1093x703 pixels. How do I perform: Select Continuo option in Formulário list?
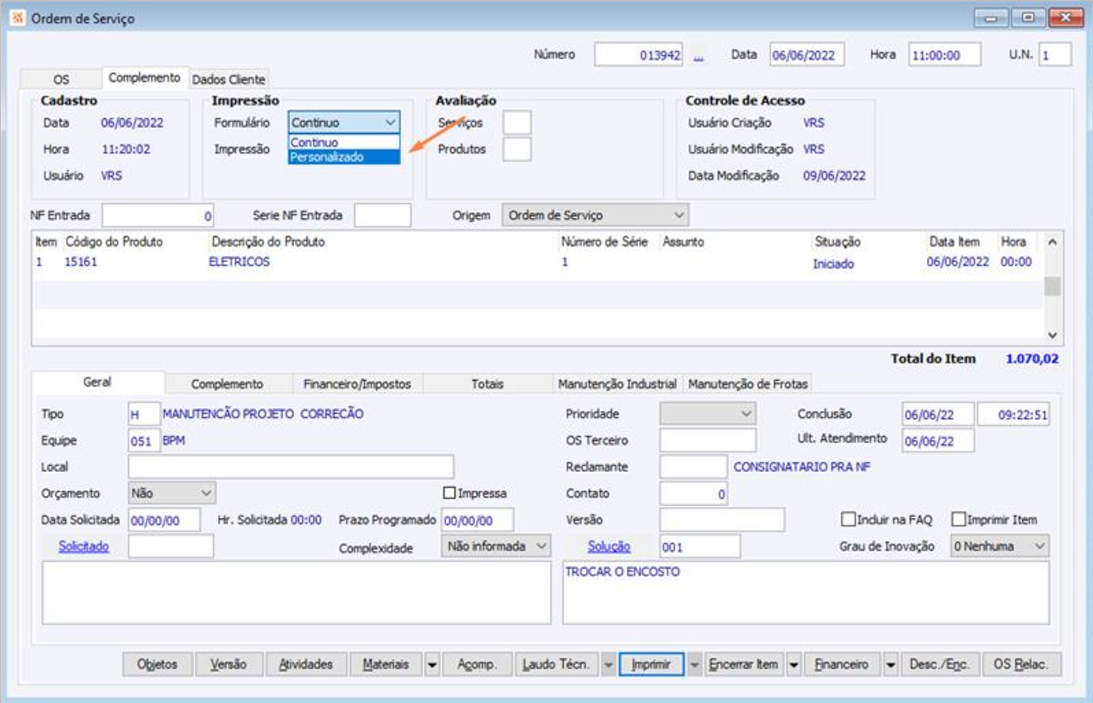[x=344, y=142]
